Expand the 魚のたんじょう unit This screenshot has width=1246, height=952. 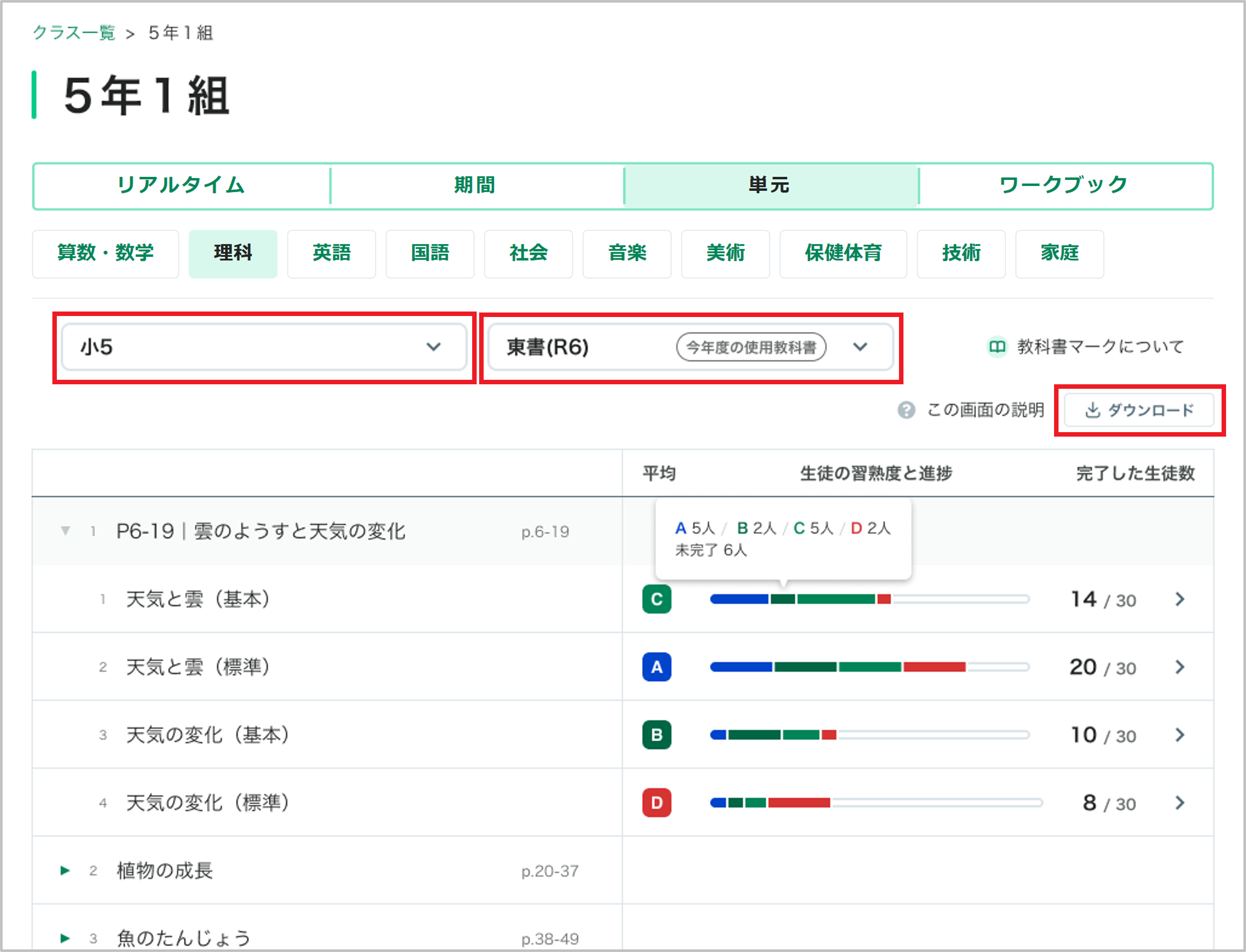coord(66,939)
